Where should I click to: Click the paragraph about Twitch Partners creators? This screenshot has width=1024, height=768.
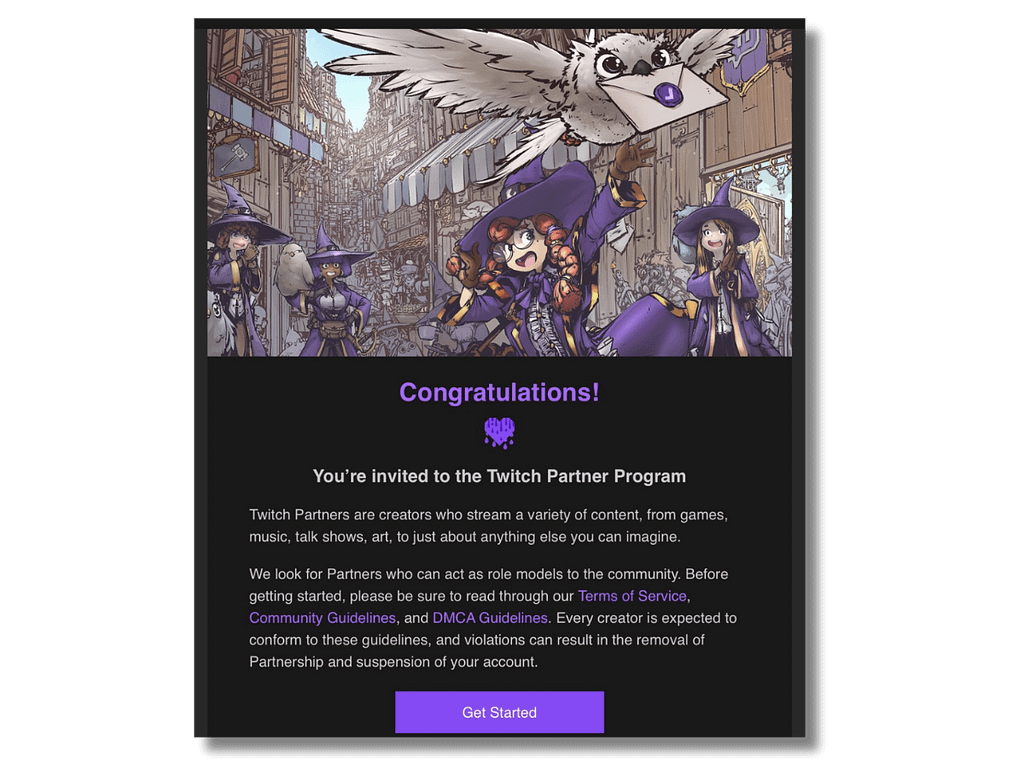[488, 526]
